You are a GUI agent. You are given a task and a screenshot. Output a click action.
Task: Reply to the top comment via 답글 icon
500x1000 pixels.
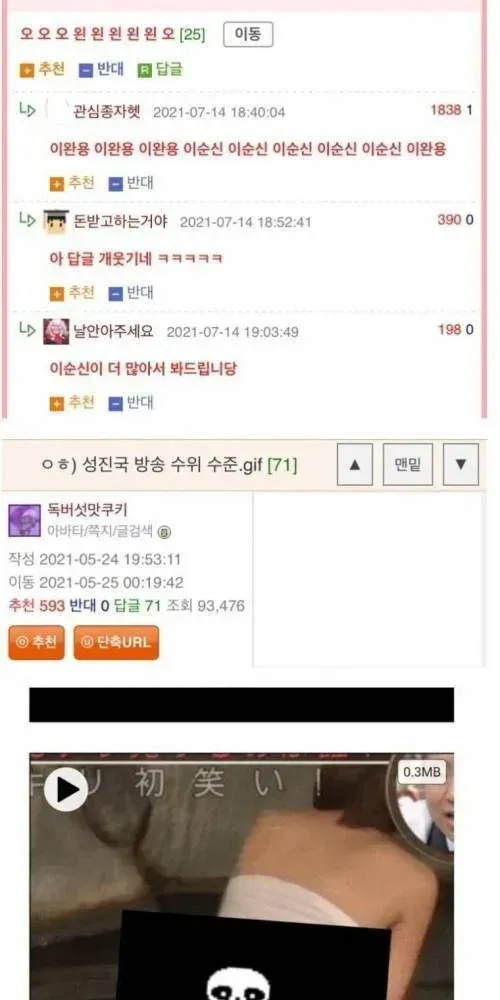160,70
